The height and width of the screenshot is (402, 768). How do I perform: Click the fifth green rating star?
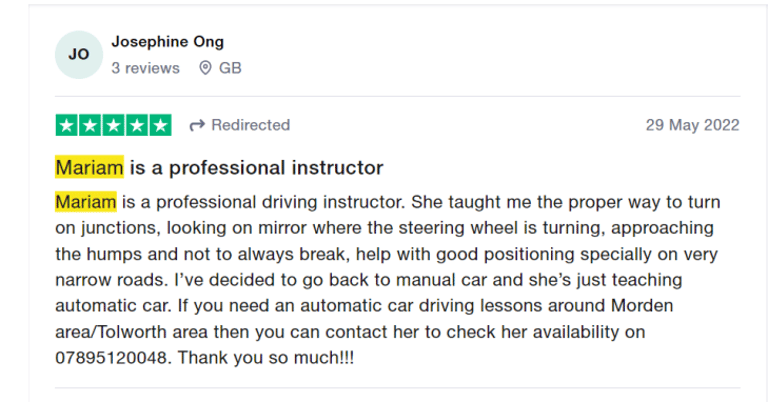tap(160, 125)
